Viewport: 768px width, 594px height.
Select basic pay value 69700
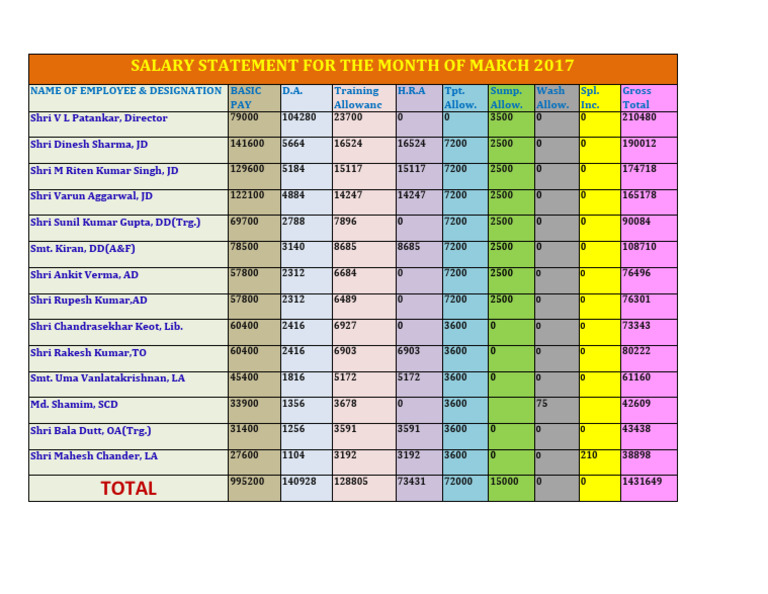244,221
